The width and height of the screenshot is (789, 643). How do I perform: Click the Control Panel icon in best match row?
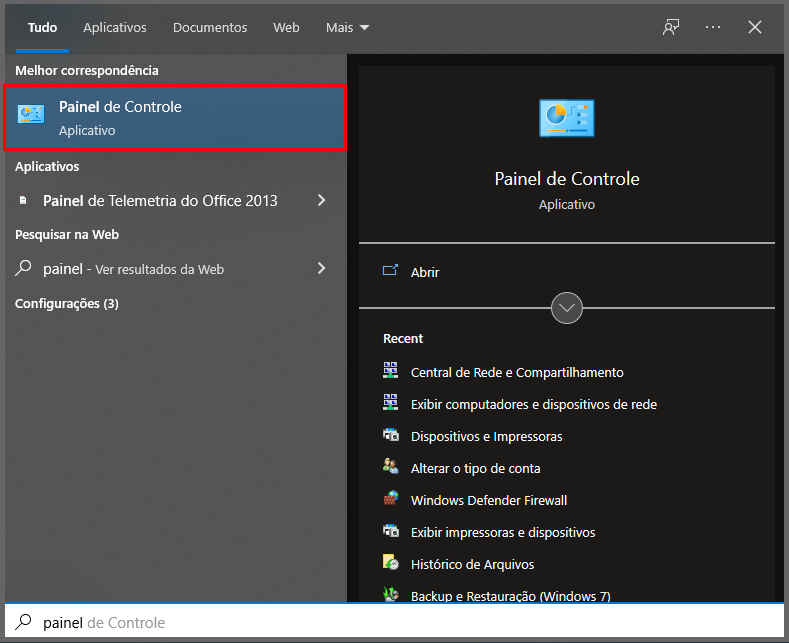tap(31, 114)
